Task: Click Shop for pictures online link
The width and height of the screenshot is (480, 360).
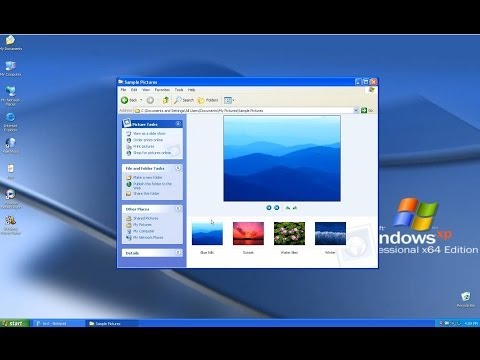Action: [x=149, y=153]
